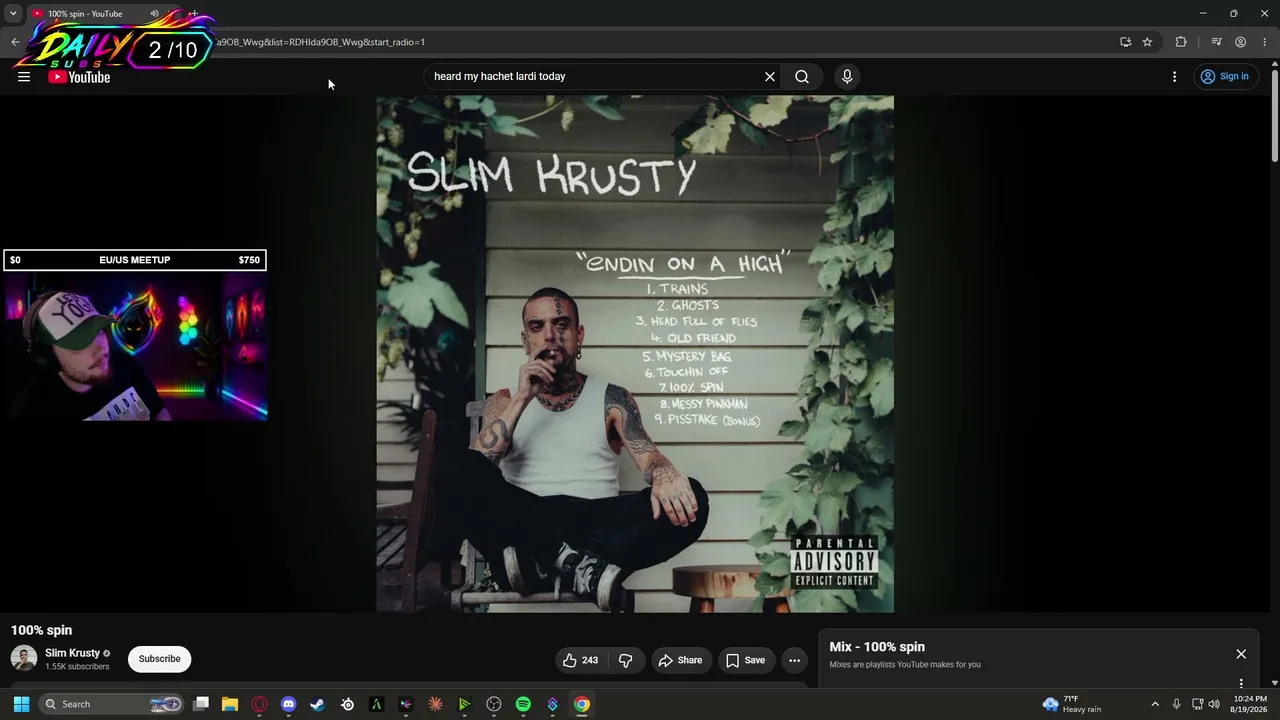Start a voice search with the microphone
The width and height of the screenshot is (1280, 720).
pos(847,76)
